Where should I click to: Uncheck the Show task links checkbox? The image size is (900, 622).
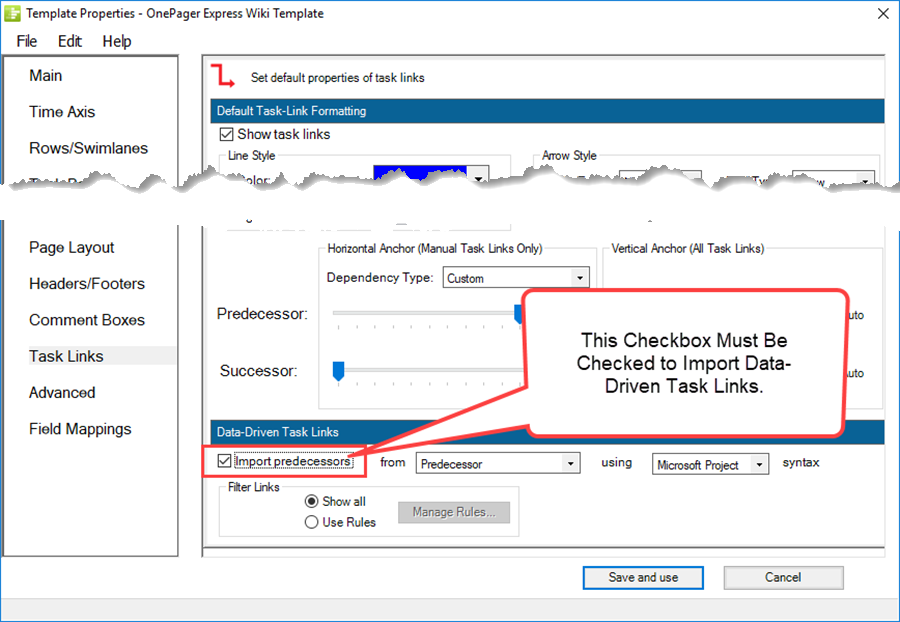click(x=226, y=133)
